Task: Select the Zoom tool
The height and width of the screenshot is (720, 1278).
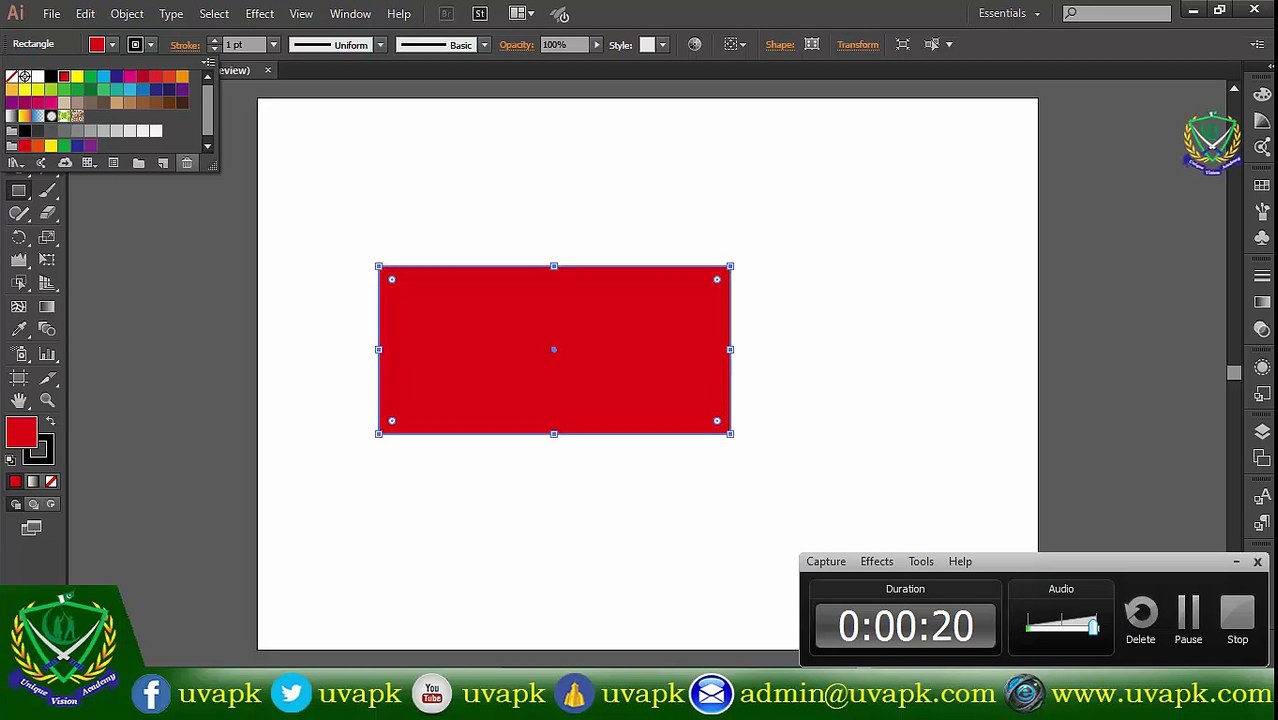Action: (x=48, y=401)
